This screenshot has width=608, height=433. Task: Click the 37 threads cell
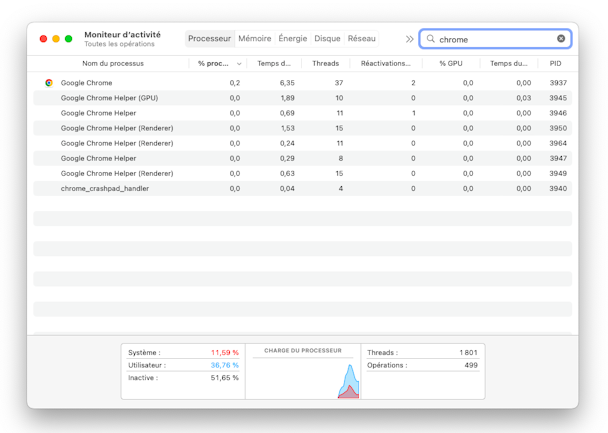pyautogui.click(x=339, y=83)
